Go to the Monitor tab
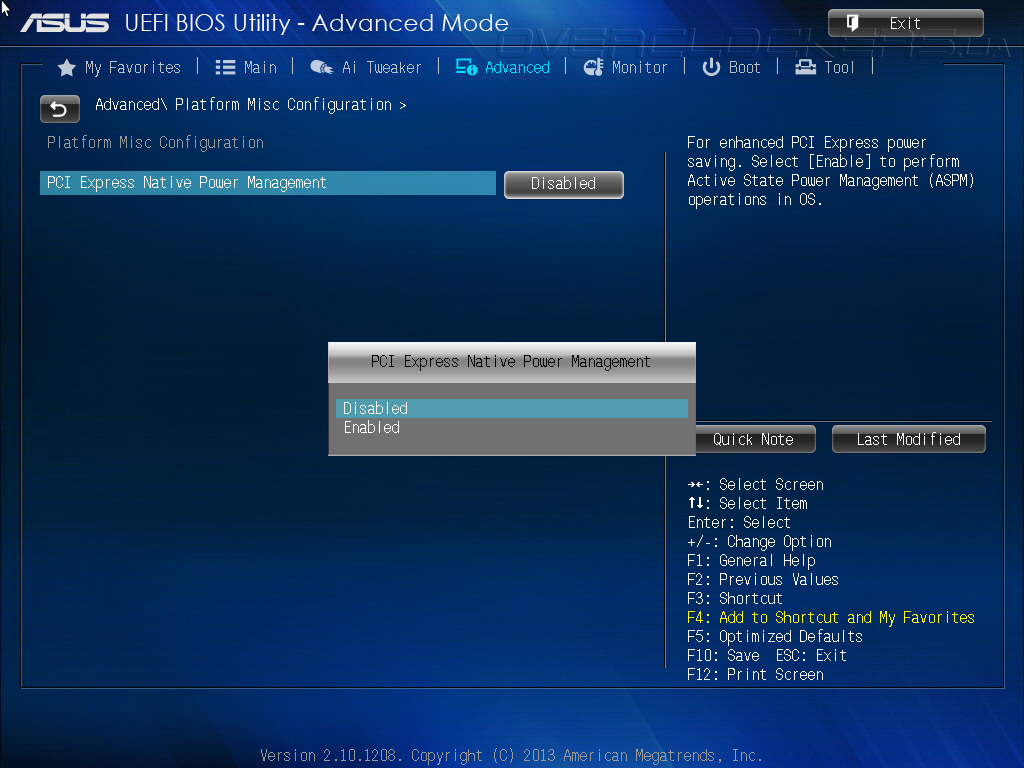The height and width of the screenshot is (768, 1024). pyautogui.click(x=625, y=67)
